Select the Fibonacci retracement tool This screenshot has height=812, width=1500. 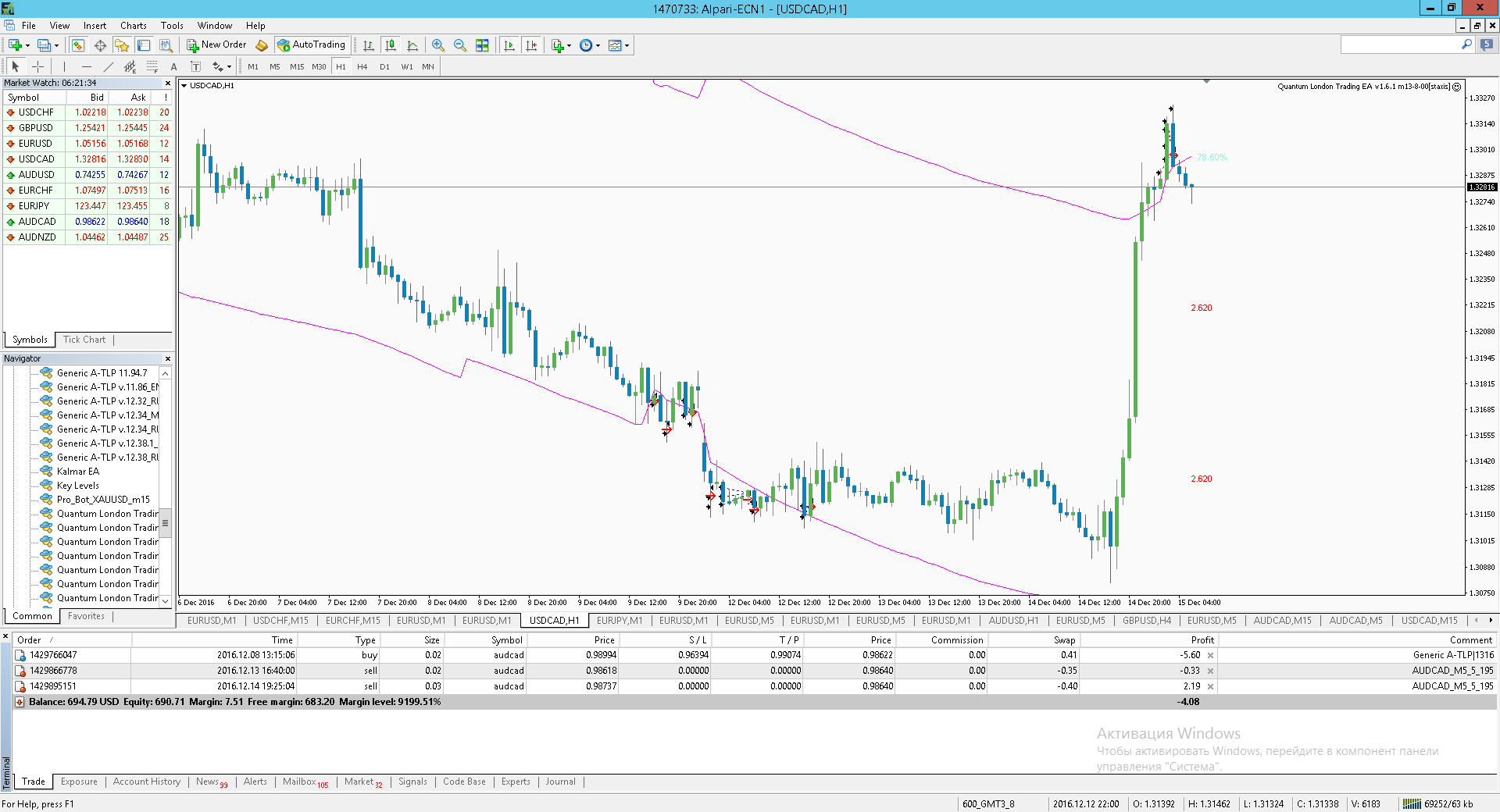coord(152,66)
